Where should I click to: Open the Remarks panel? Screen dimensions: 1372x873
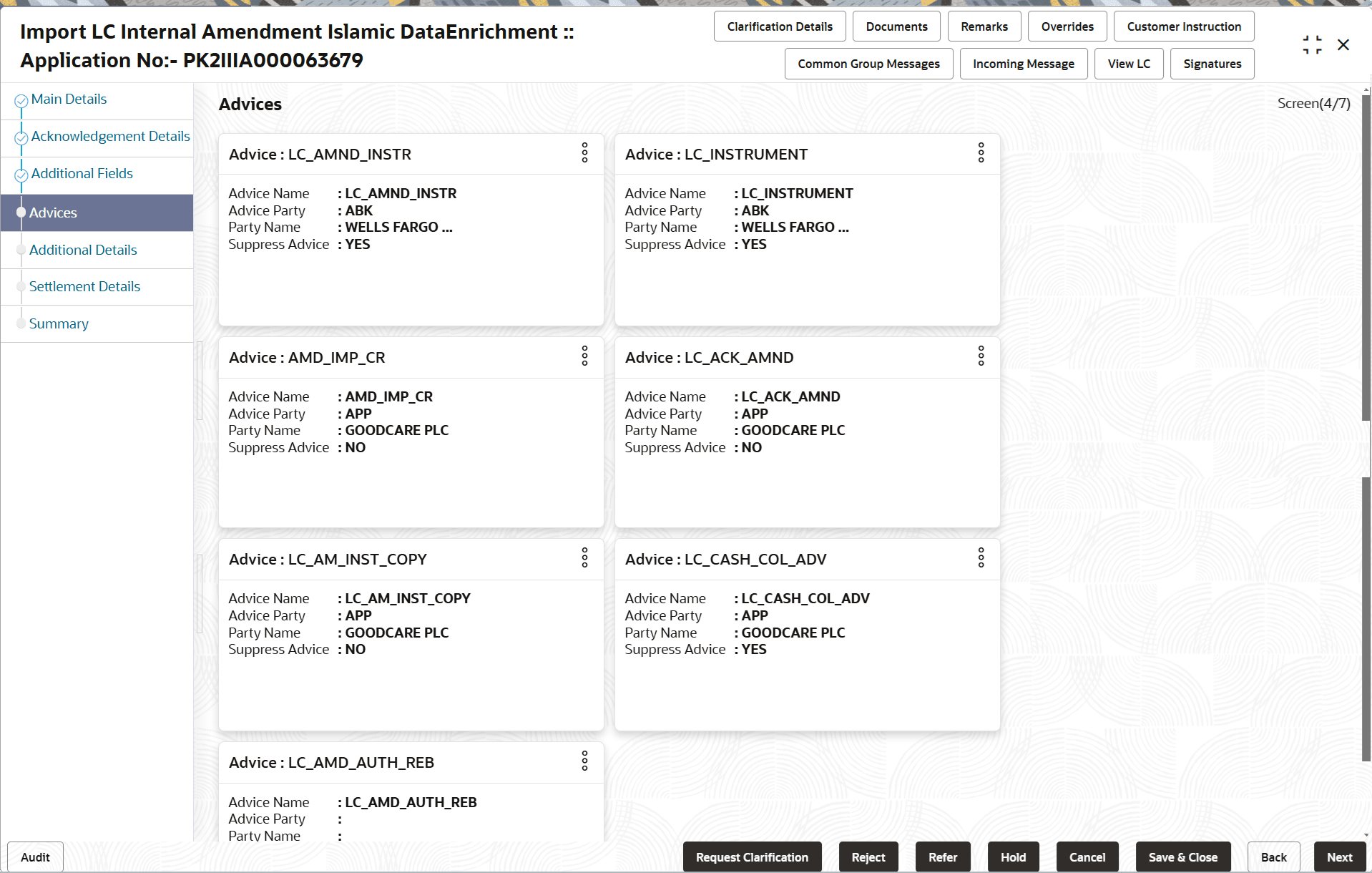(984, 26)
